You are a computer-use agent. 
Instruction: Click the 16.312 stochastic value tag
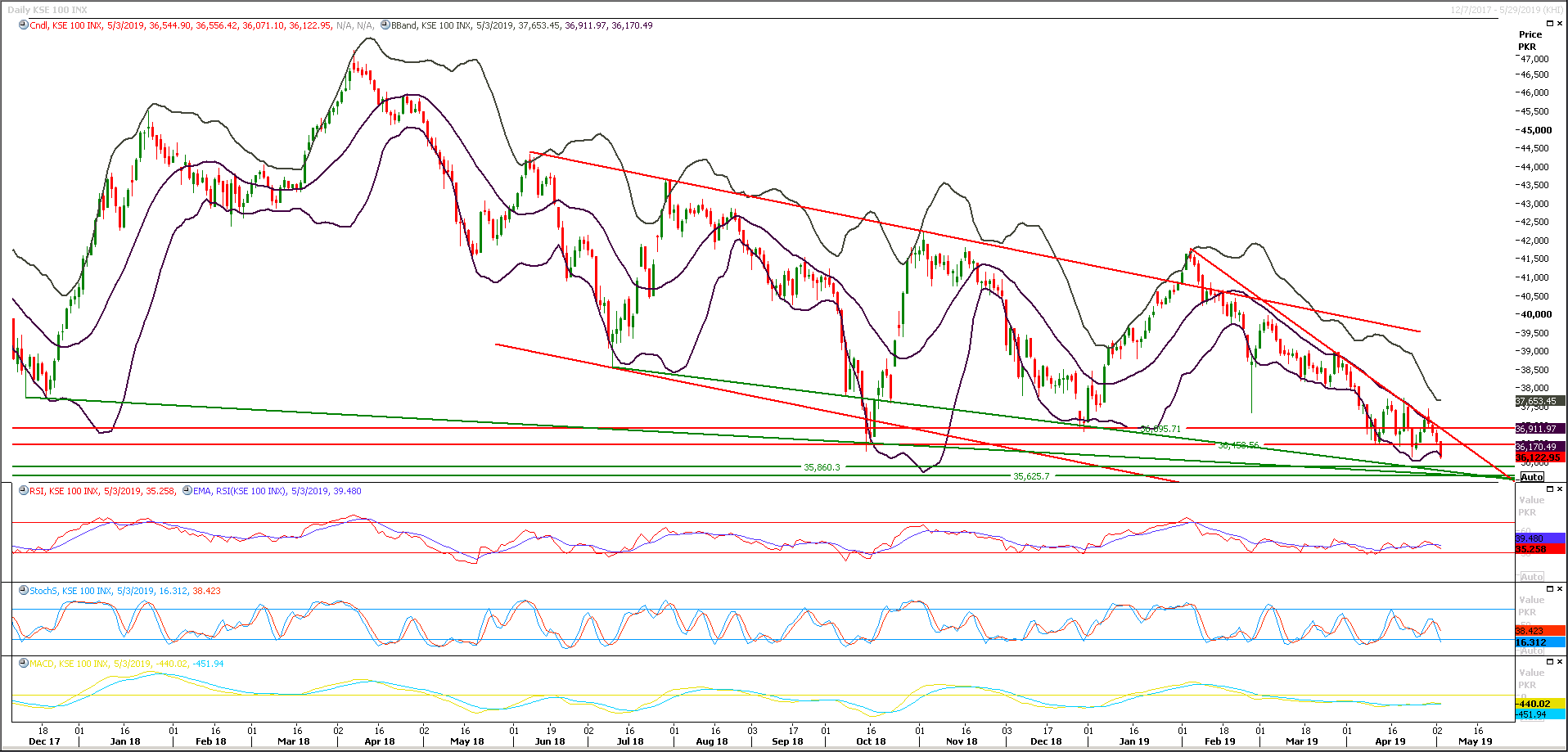pyautogui.click(x=1539, y=642)
